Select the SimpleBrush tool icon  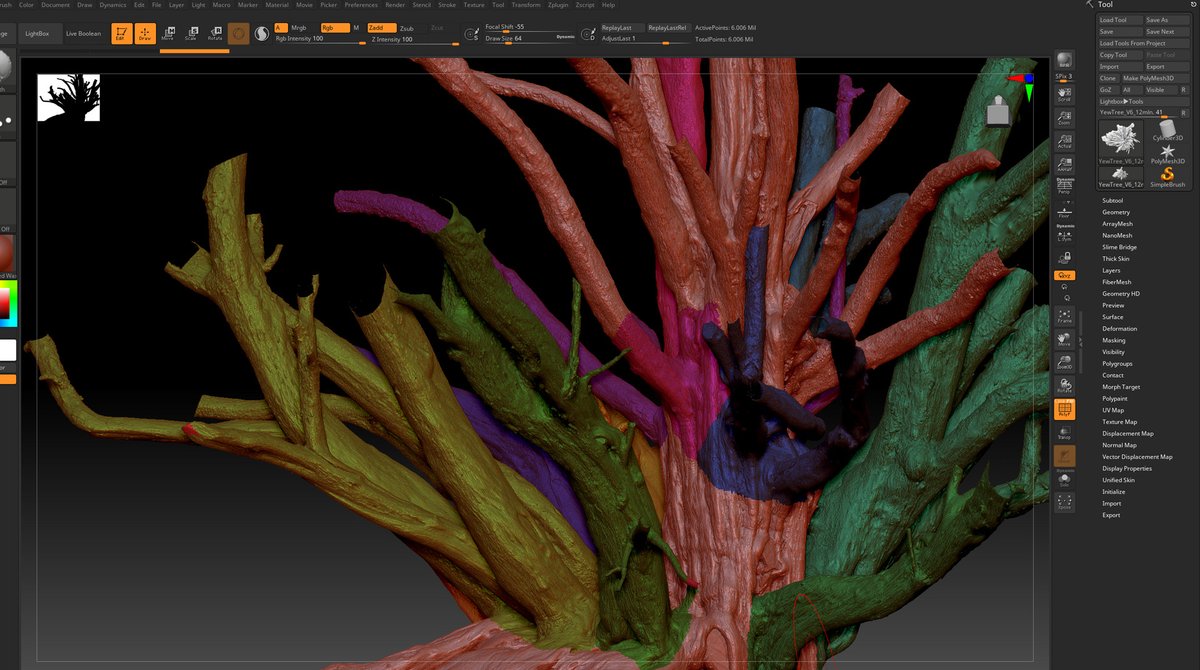1167,177
